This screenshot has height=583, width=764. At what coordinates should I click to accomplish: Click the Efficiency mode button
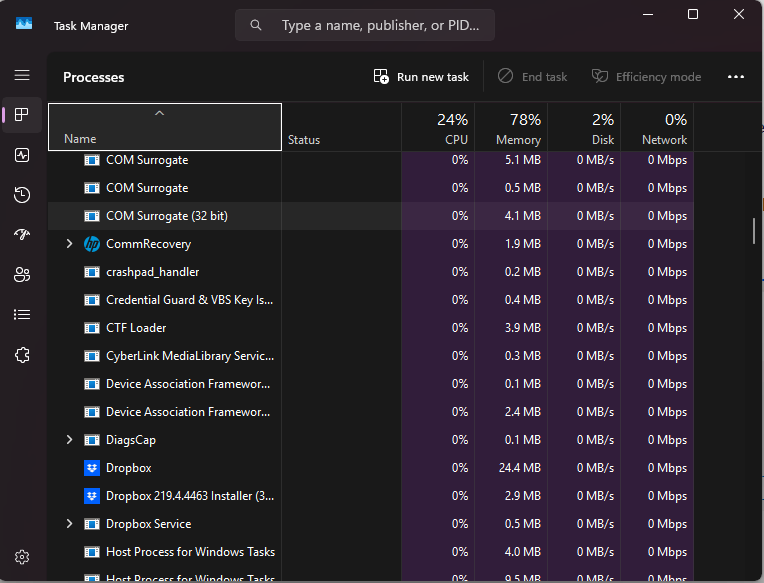click(x=646, y=77)
